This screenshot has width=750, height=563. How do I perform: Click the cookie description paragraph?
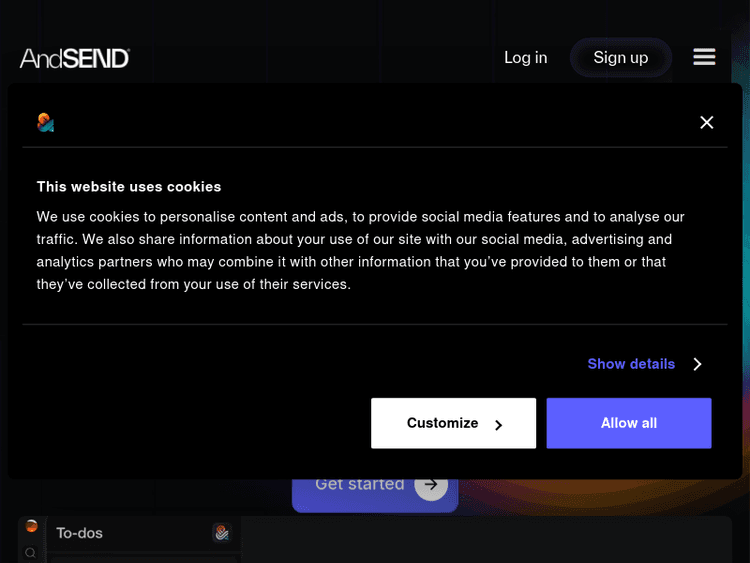tap(360, 250)
